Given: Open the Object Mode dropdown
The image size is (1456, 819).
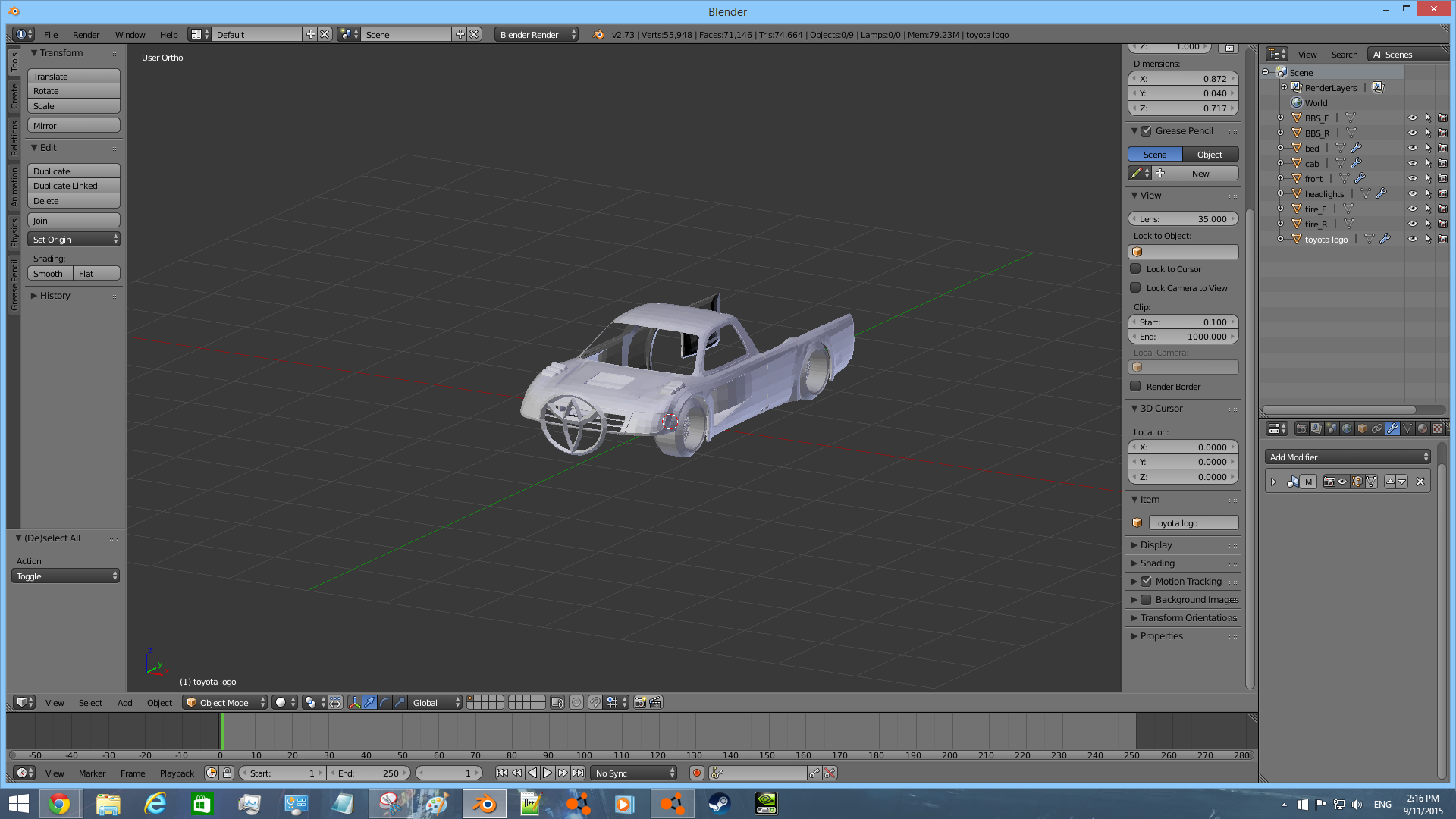Looking at the screenshot, I should pyautogui.click(x=225, y=702).
